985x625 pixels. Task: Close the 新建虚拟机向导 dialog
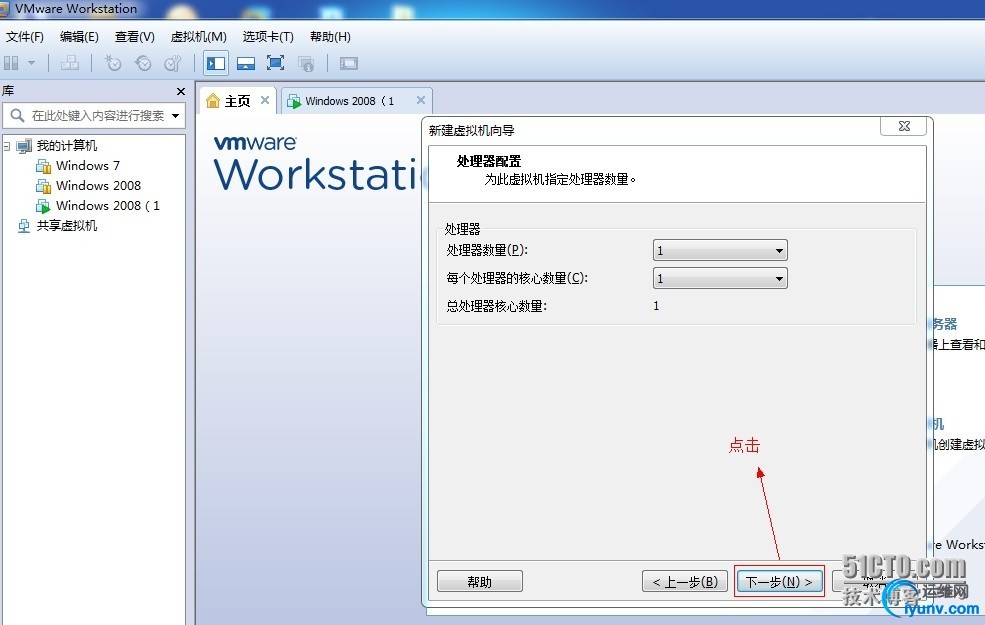pyautogui.click(x=904, y=126)
